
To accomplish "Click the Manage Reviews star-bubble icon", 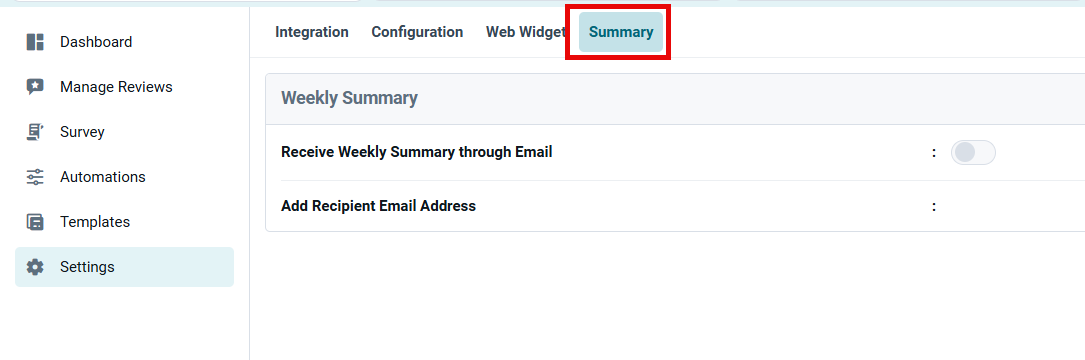I will click(x=35, y=87).
